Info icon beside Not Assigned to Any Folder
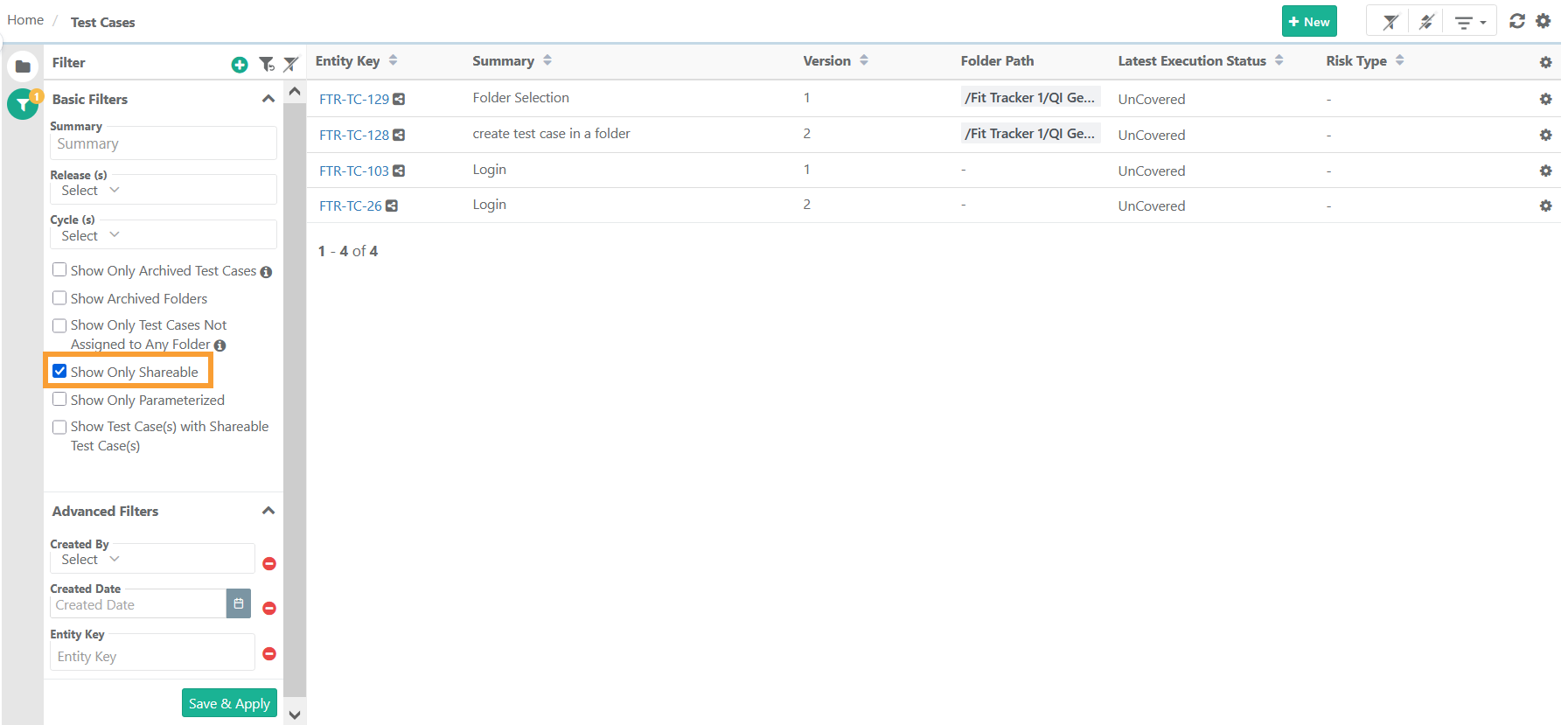 (220, 345)
